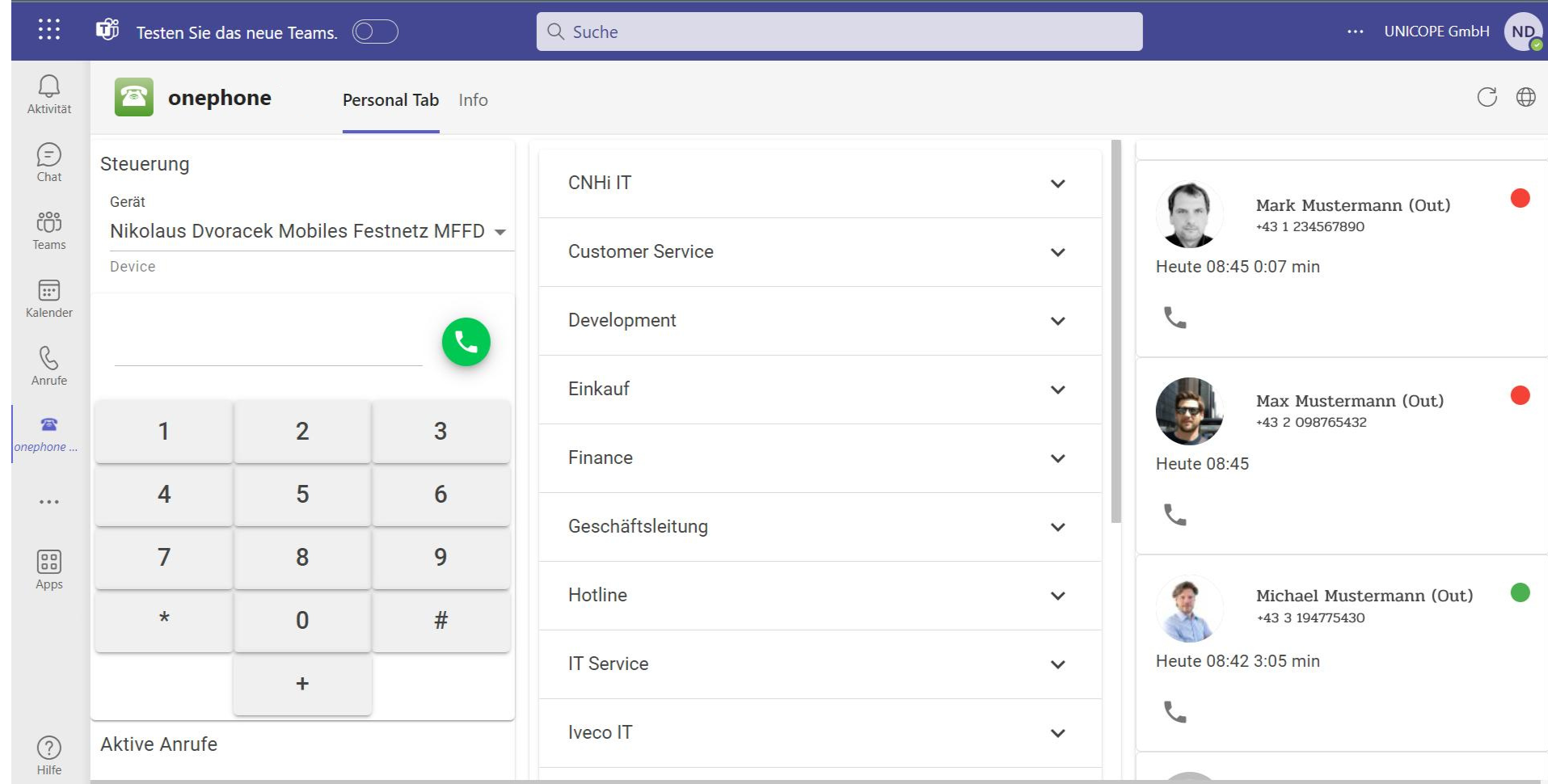The image size is (1548, 784).
Task: Start a call with the green phone button
Action: pos(466,342)
